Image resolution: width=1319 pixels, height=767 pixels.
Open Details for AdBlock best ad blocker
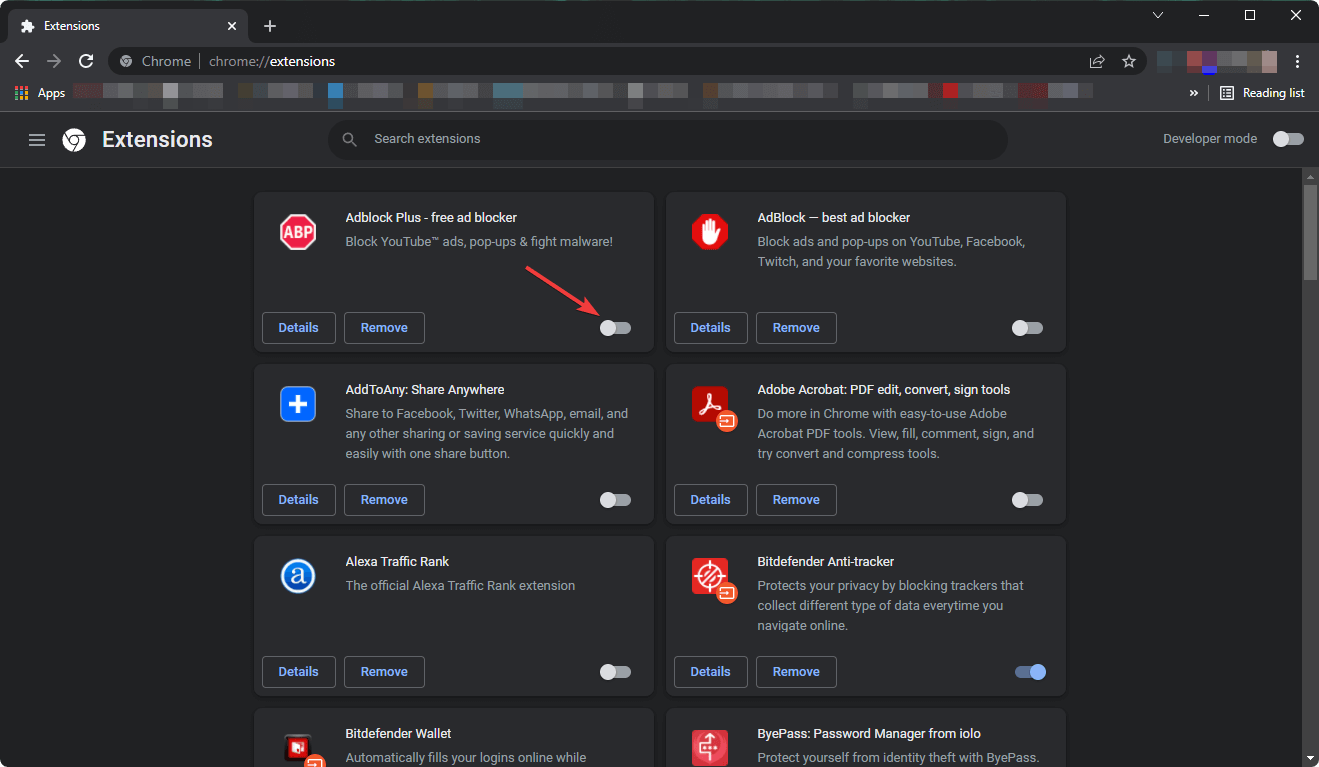(710, 328)
